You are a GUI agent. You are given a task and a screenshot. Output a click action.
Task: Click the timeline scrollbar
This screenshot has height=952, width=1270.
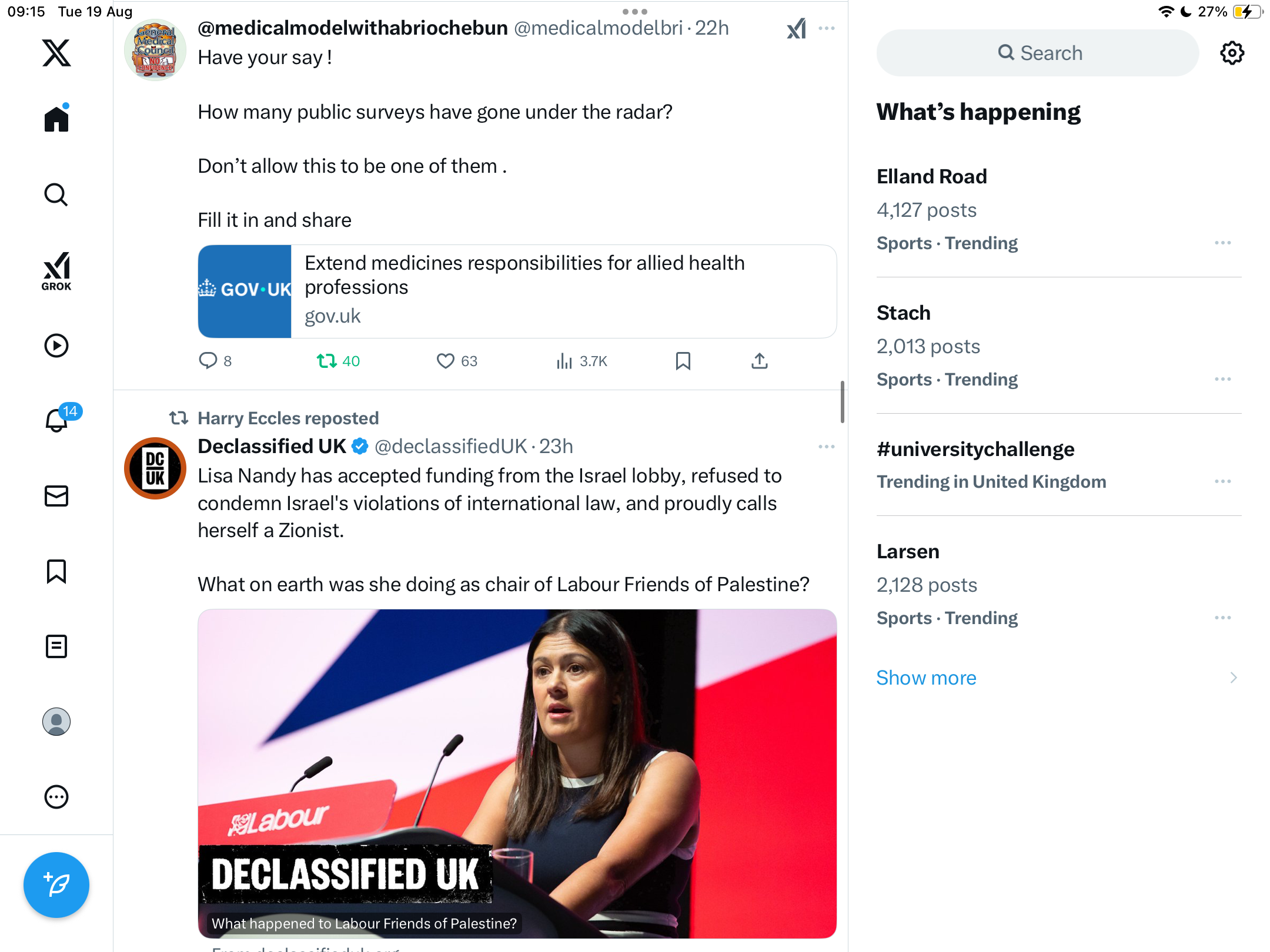tap(842, 402)
